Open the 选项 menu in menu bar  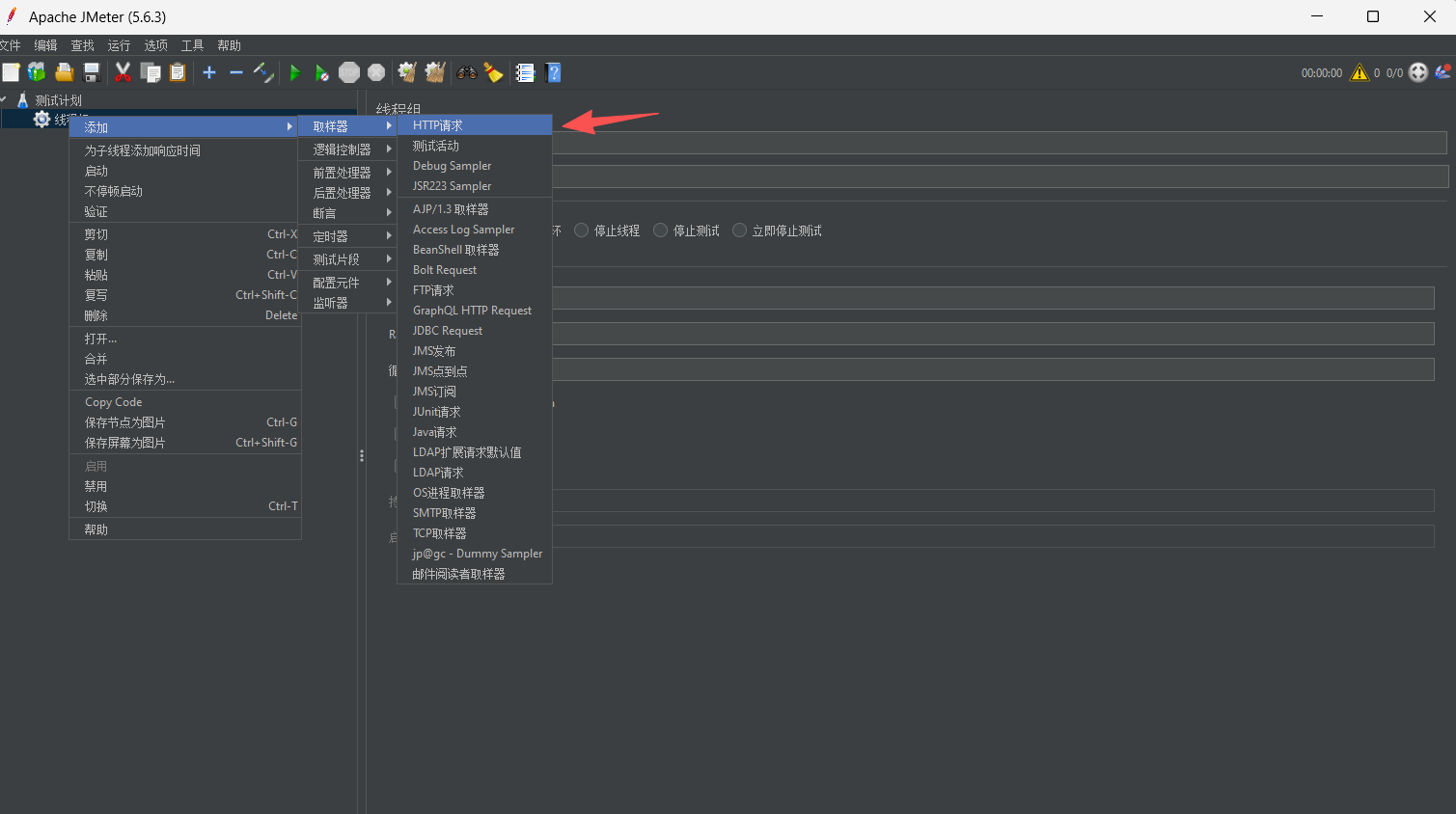(155, 45)
